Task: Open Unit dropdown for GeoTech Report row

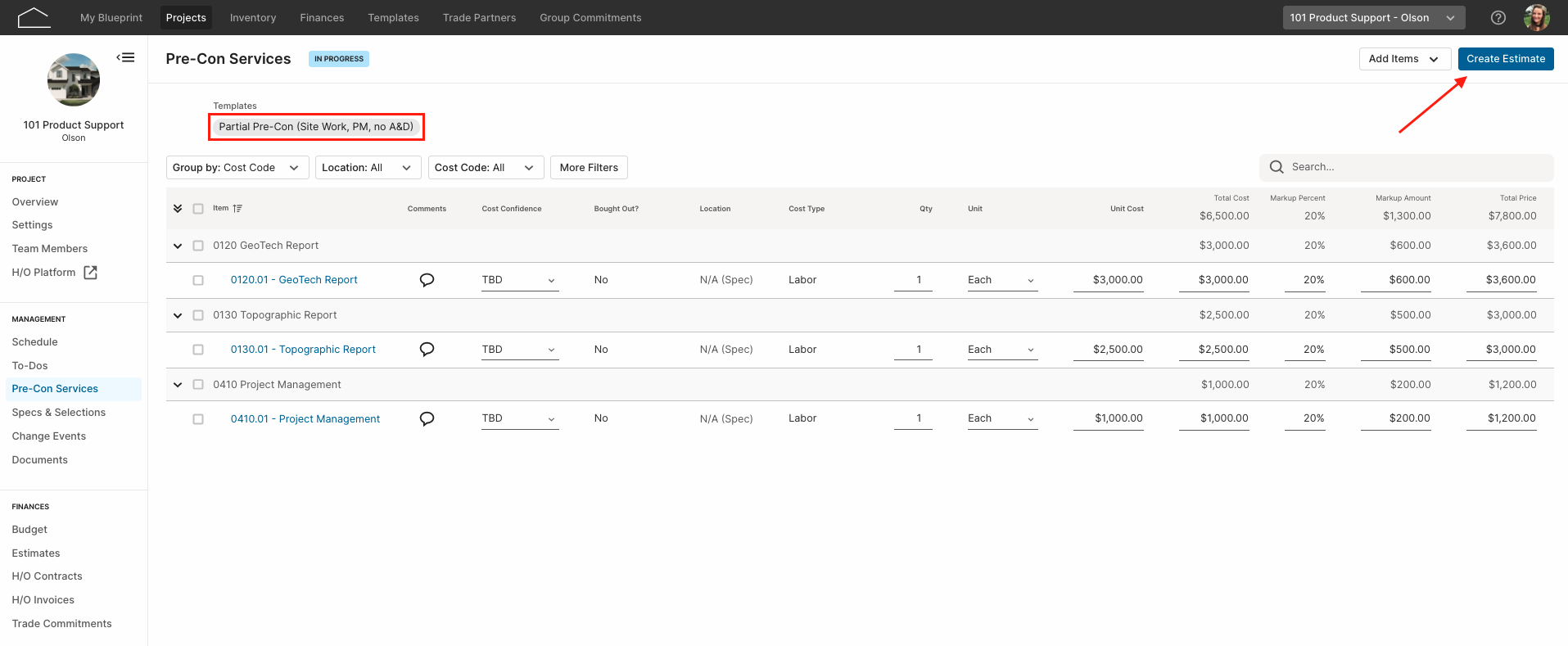Action: click(x=1002, y=280)
